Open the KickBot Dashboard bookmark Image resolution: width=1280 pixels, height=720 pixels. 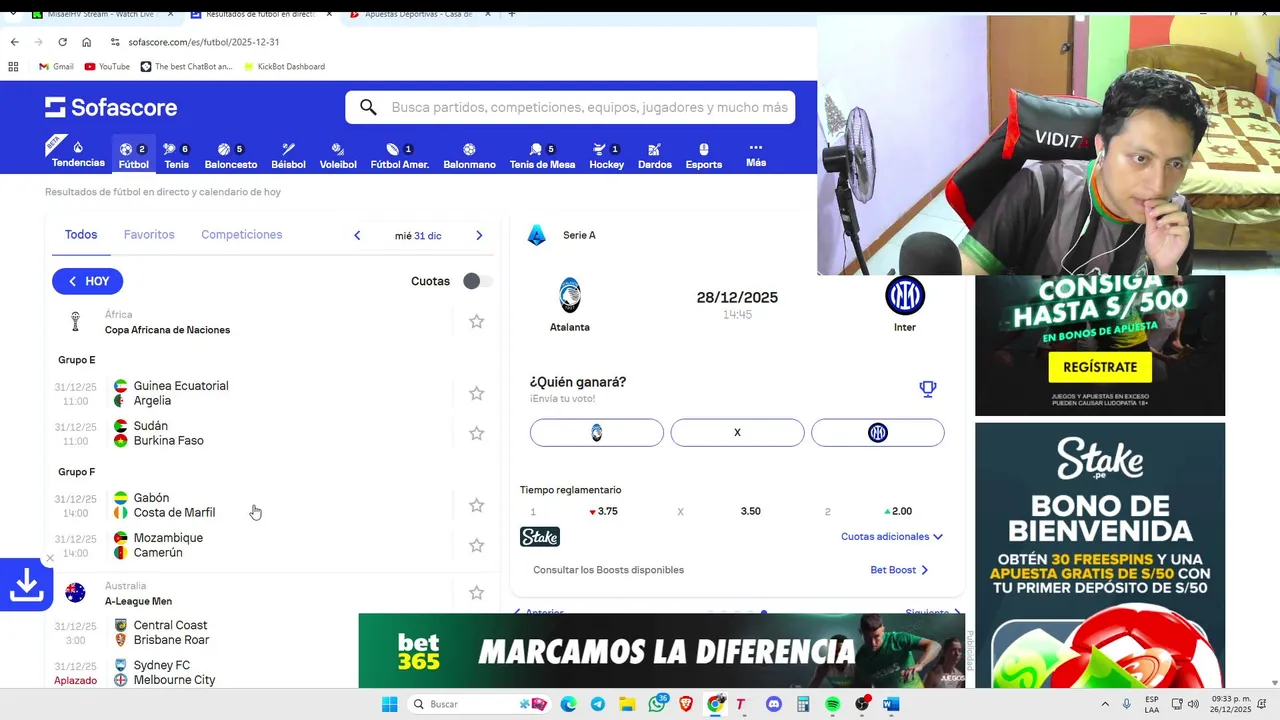[x=284, y=66]
